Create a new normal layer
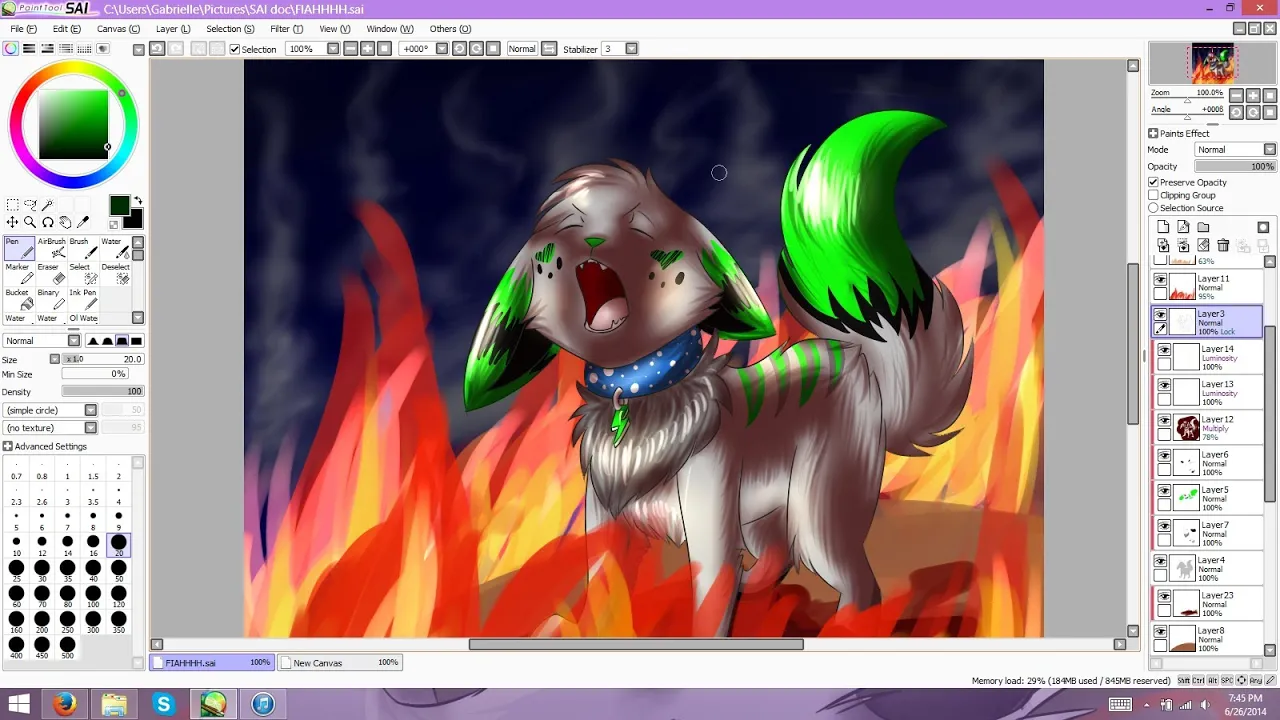 tap(1163, 227)
